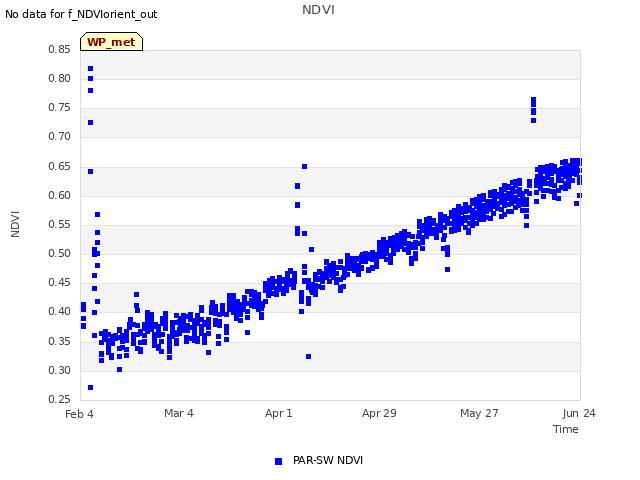Click the topmost early-February point near 0.82
The width and height of the screenshot is (640, 480).
pyautogui.click(x=91, y=69)
